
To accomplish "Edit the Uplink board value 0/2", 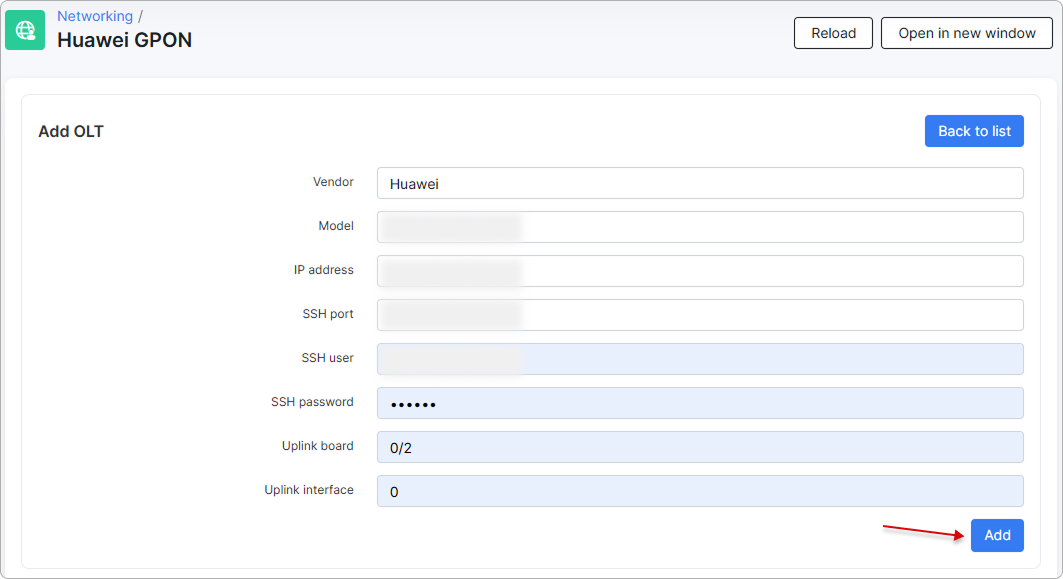I will (700, 446).
